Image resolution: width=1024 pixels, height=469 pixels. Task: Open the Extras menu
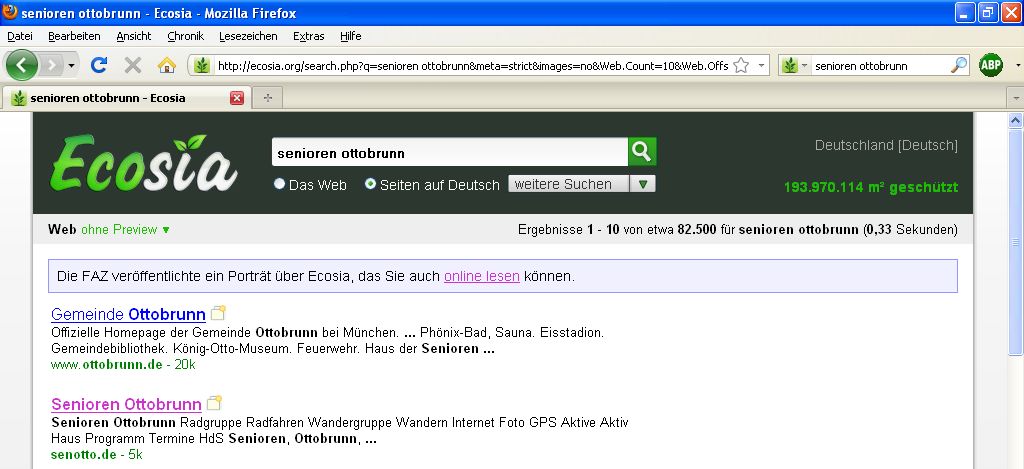point(309,36)
